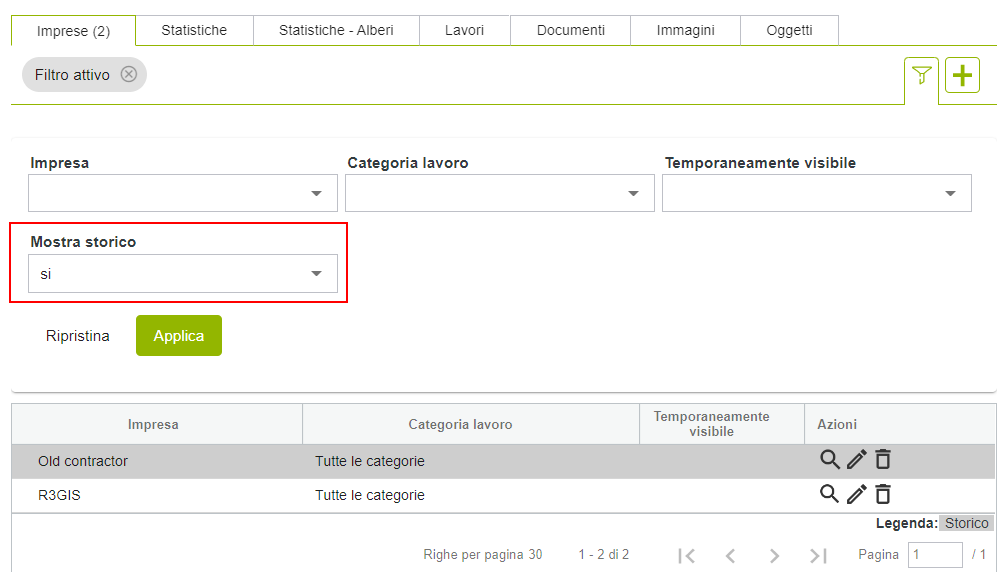Open Temporaneamente visibile dropdown
Image resolution: width=1006 pixels, height=572 pixels.
coord(816,193)
